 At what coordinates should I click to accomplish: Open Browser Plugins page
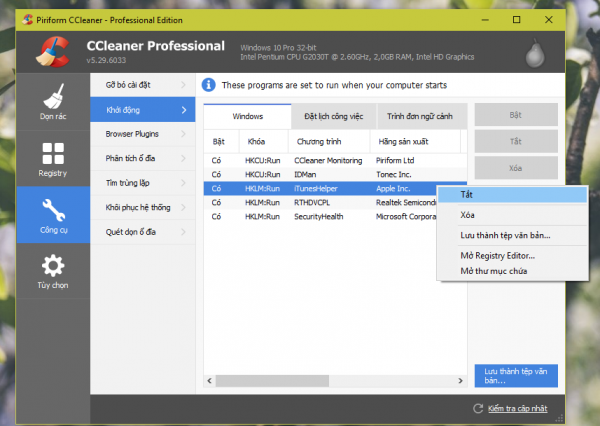pos(143,134)
